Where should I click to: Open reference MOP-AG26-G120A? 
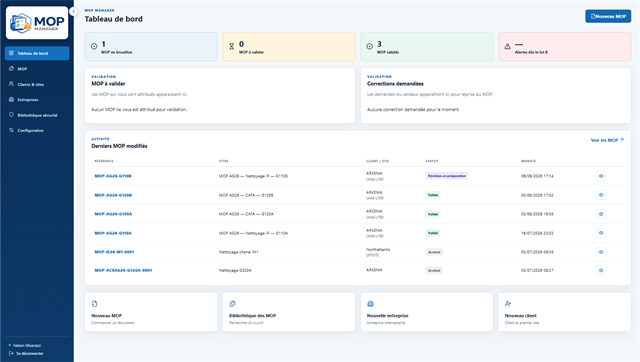(x=113, y=214)
